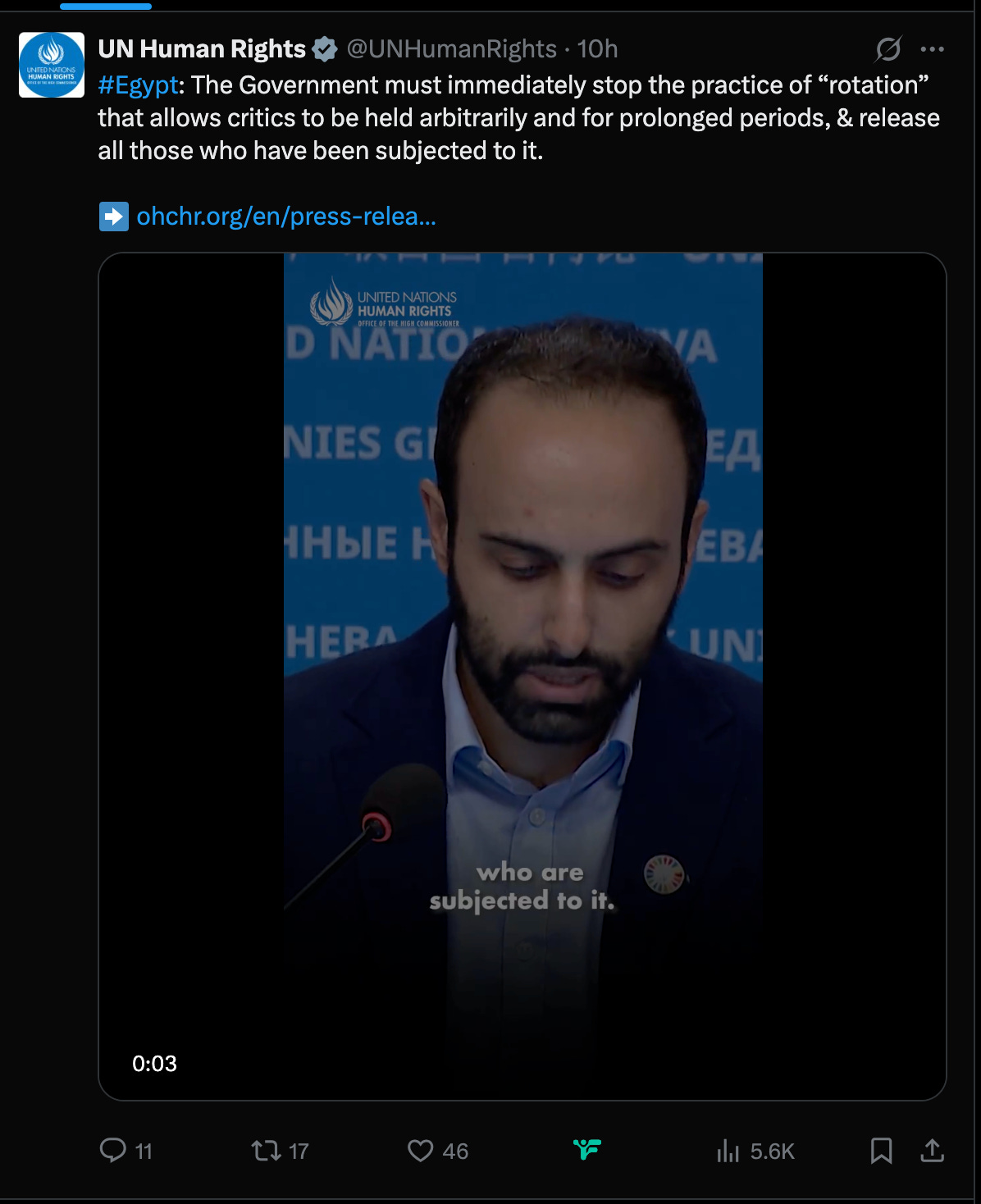Play the embedded press briefing video
The image size is (981, 1204).
[522, 677]
